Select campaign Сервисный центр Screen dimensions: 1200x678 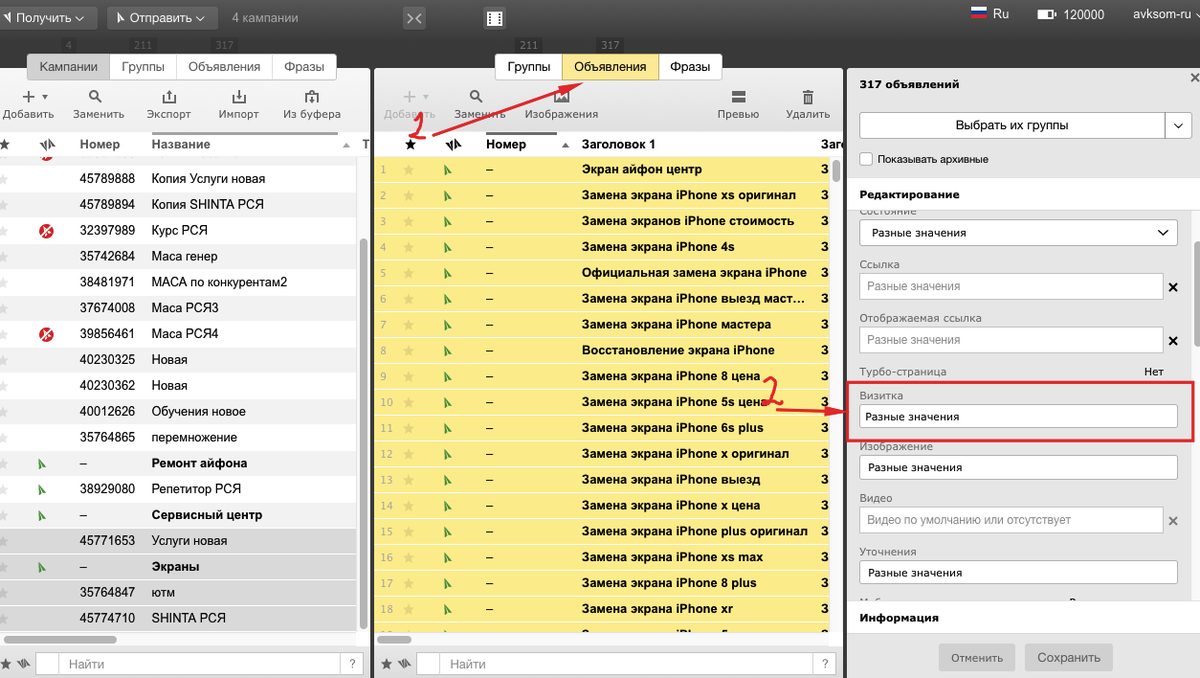click(179, 515)
